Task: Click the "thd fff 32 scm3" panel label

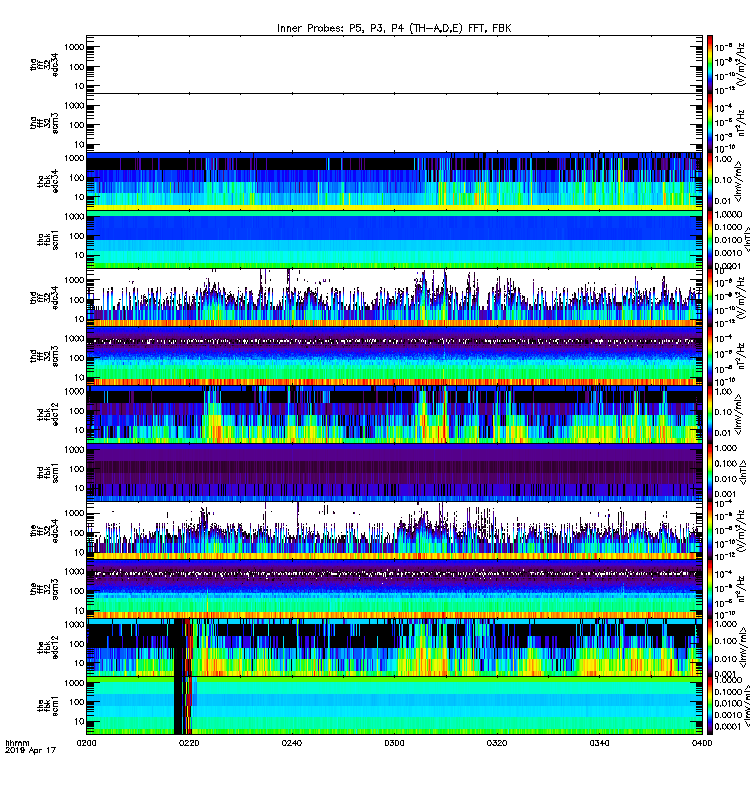Action: pos(44,356)
